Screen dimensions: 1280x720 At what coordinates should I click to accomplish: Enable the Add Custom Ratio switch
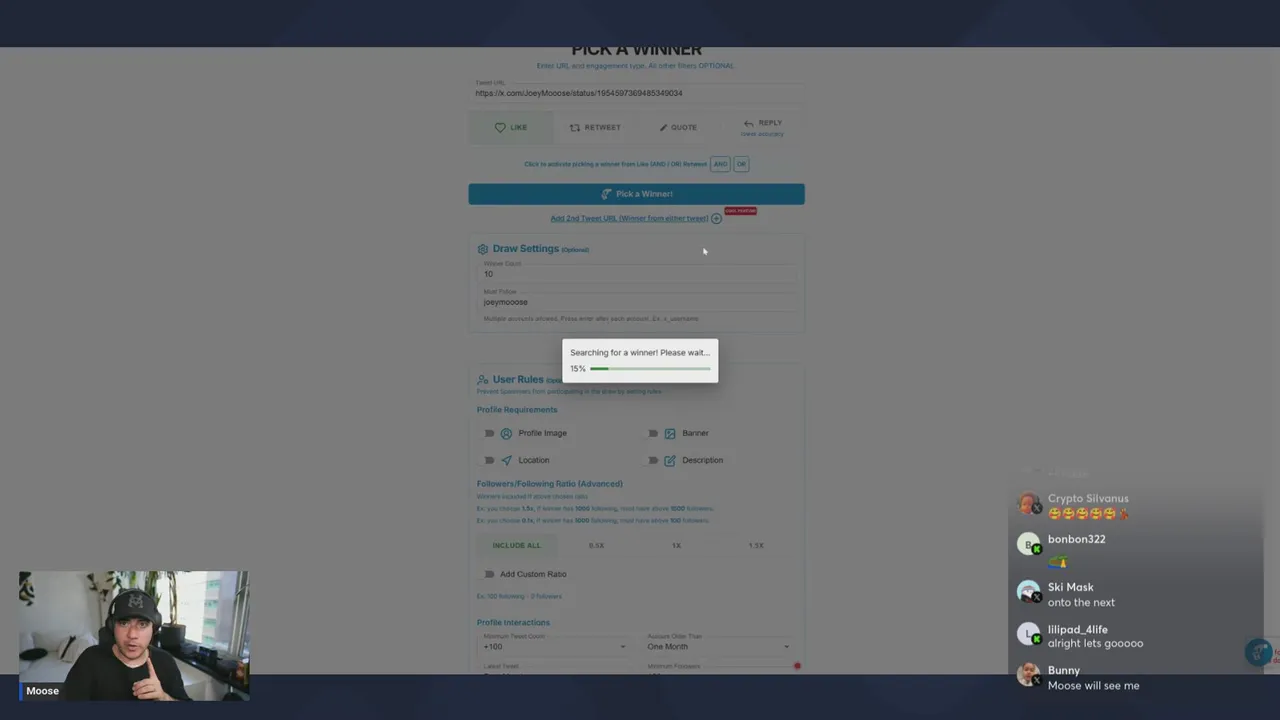click(489, 574)
